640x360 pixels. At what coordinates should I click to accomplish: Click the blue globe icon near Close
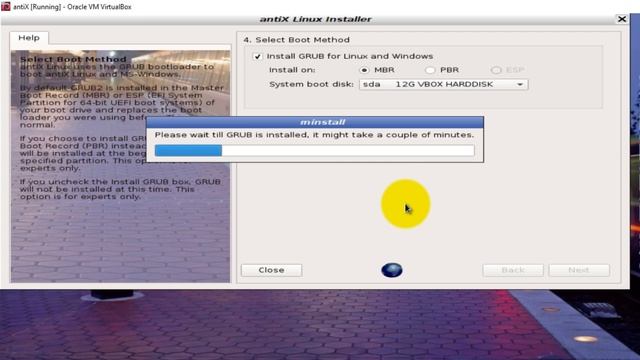coord(392,270)
